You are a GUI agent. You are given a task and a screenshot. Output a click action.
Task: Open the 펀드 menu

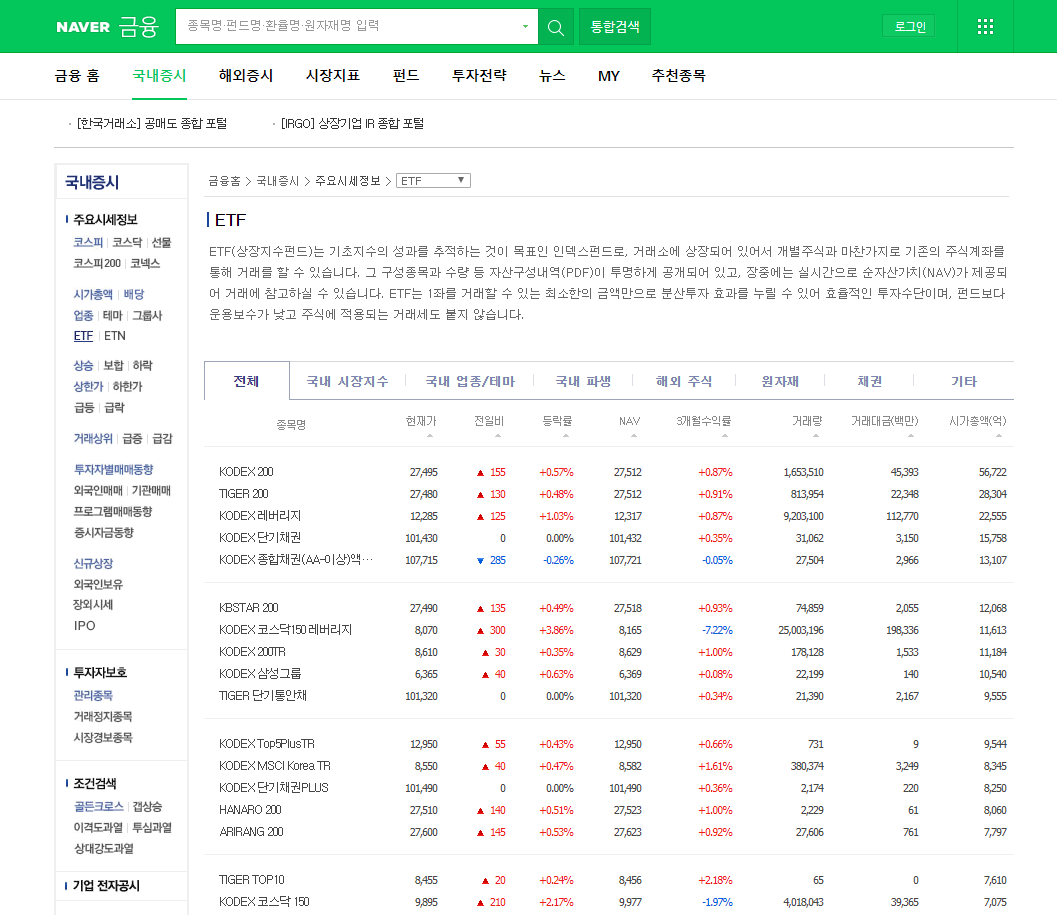tap(406, 76)
